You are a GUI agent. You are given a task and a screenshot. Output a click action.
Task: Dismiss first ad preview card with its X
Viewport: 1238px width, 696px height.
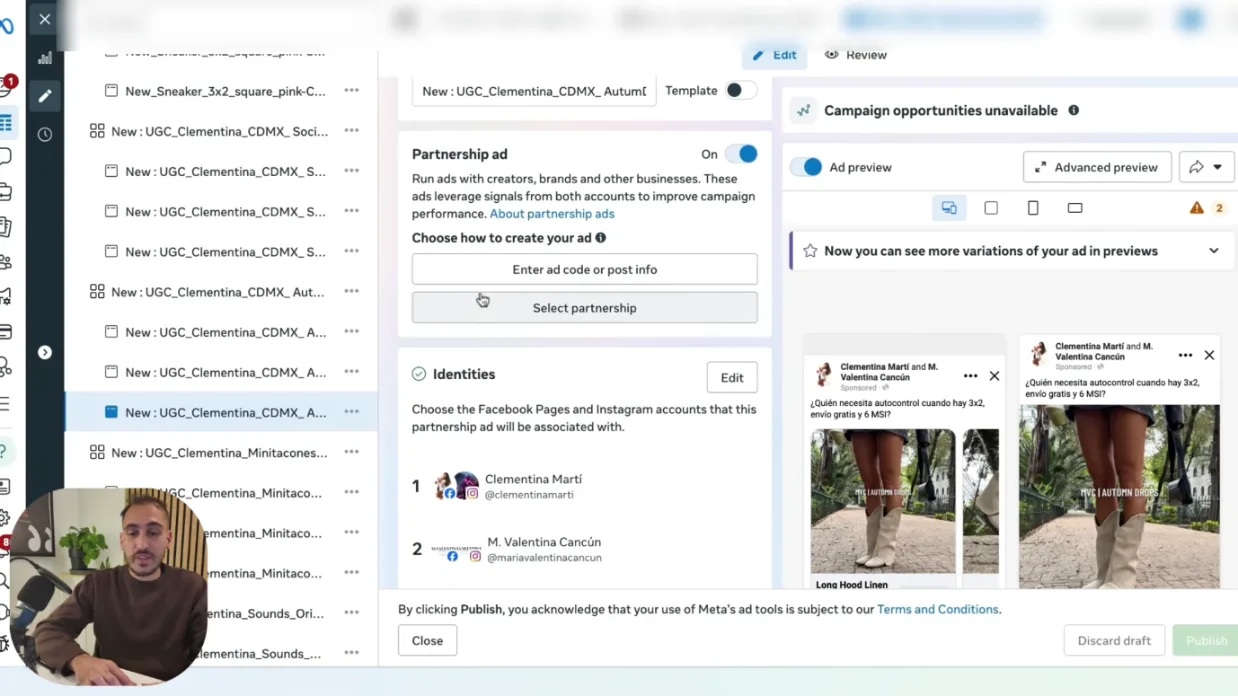994,376
